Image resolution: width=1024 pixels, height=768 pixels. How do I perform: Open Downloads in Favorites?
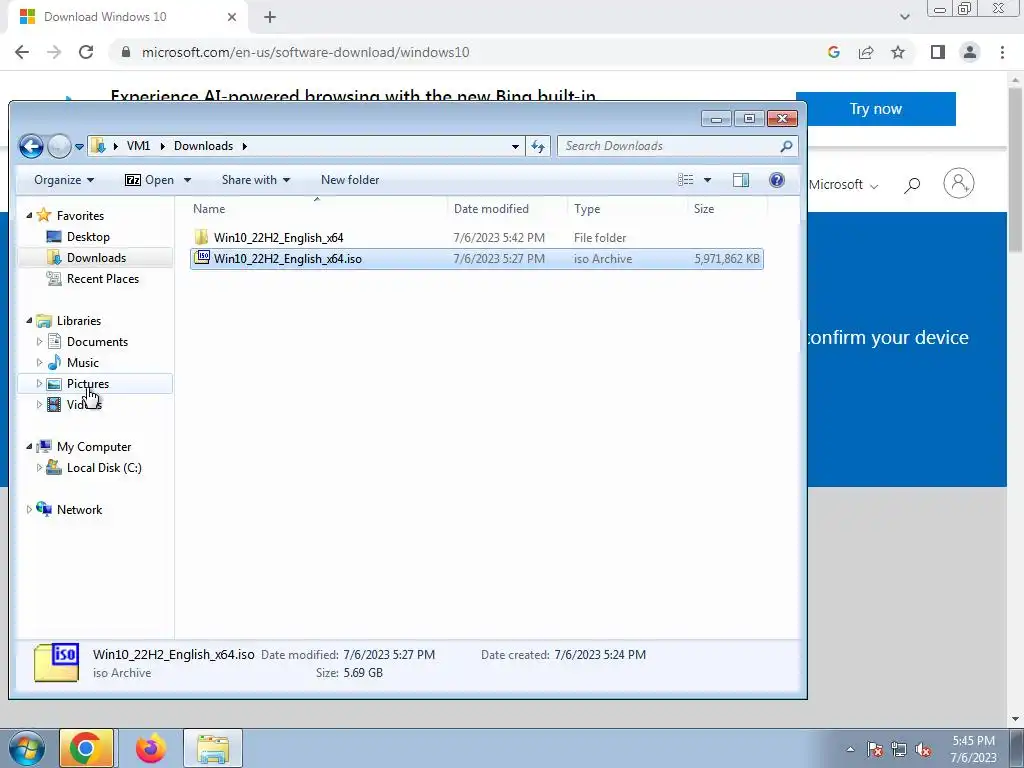[x=96, y=258]
